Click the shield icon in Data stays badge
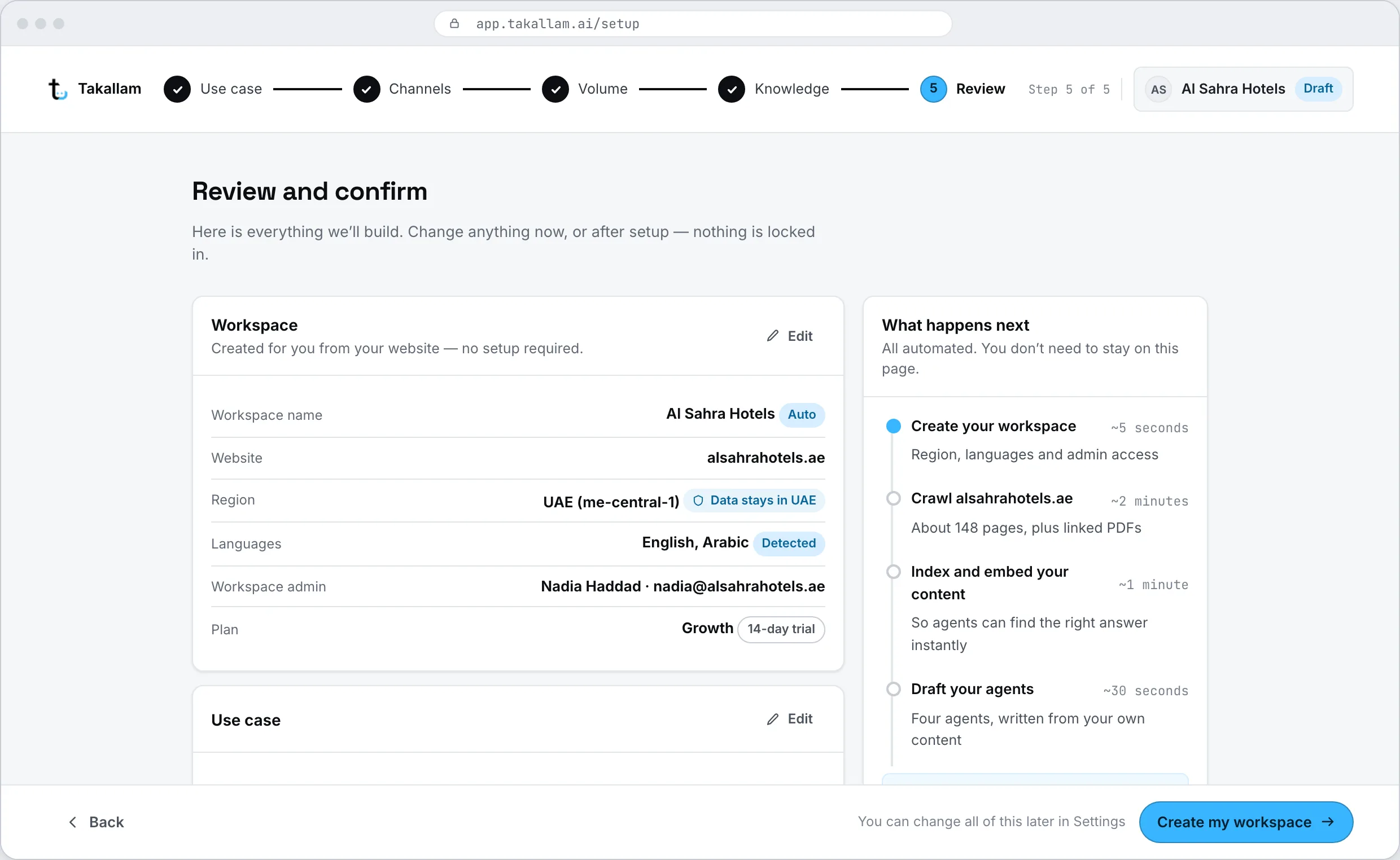The image size is (1400, 860). tap(698, 501)
